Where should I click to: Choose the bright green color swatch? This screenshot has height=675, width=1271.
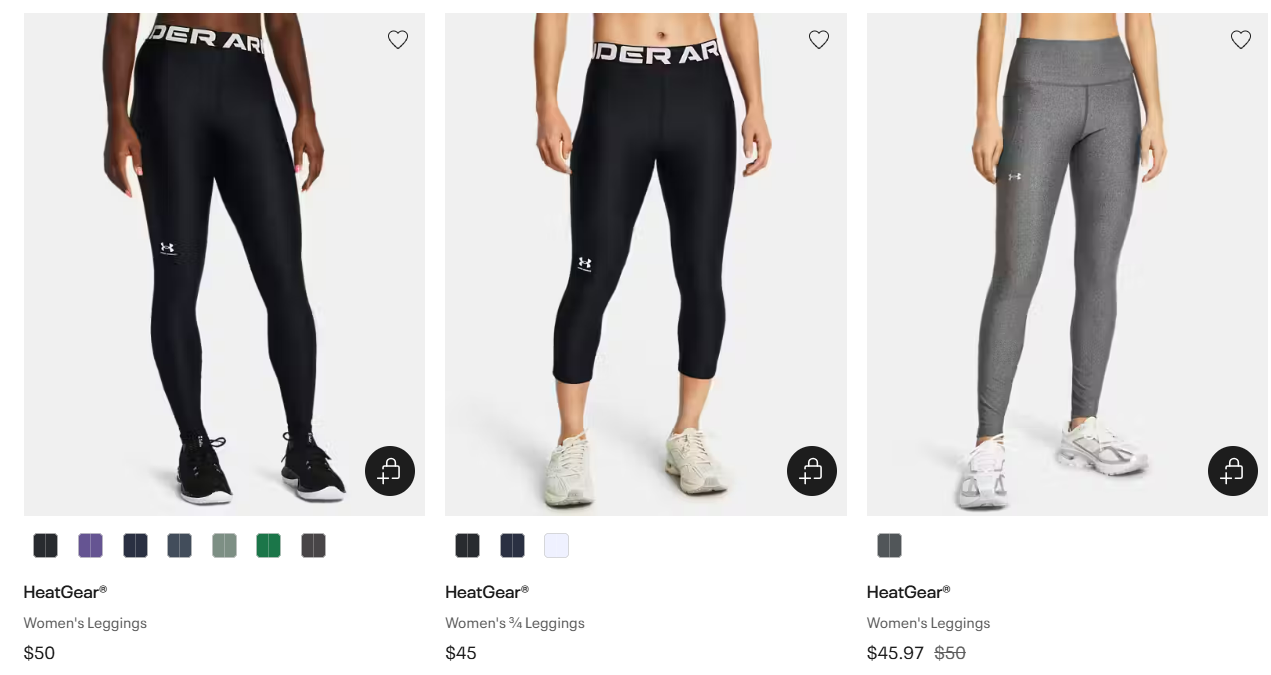[x=269, y=545]
